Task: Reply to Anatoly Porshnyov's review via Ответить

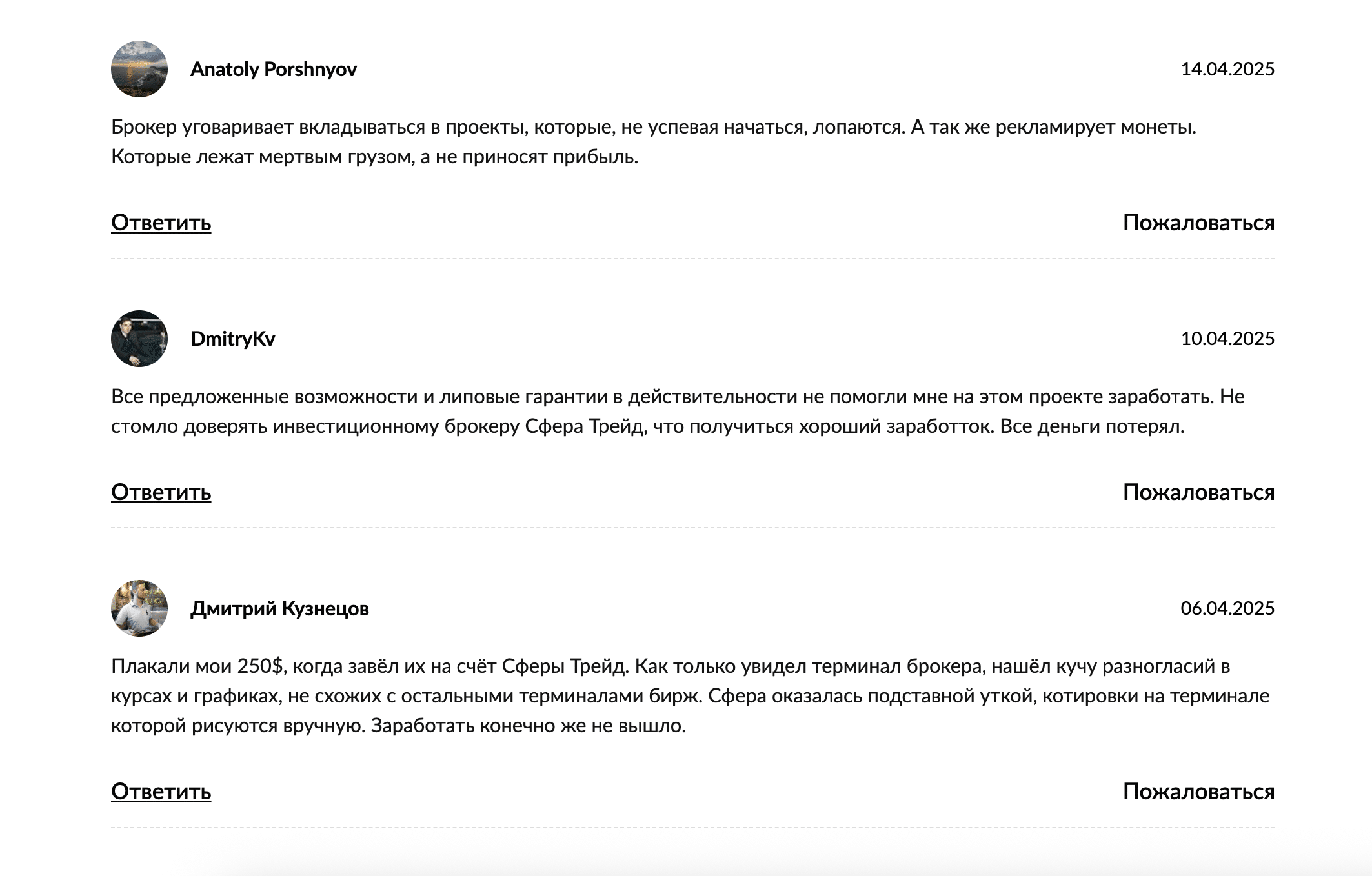Action: 161,223
